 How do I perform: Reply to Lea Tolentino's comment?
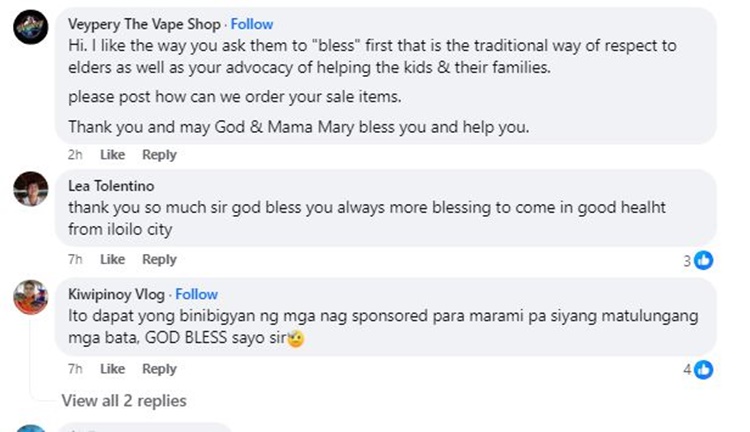(159, 259)
